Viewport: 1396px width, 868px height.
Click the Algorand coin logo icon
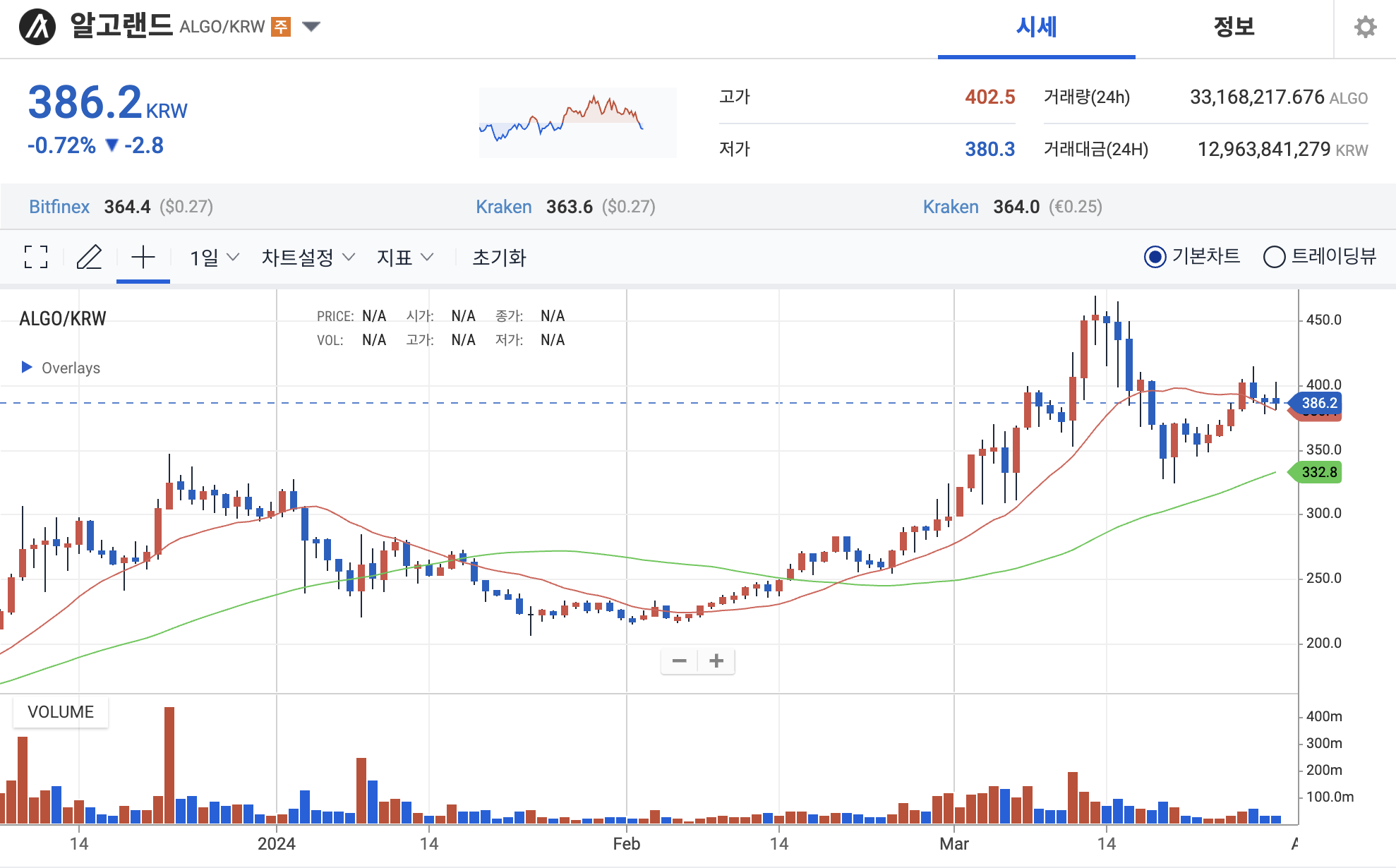37,28
